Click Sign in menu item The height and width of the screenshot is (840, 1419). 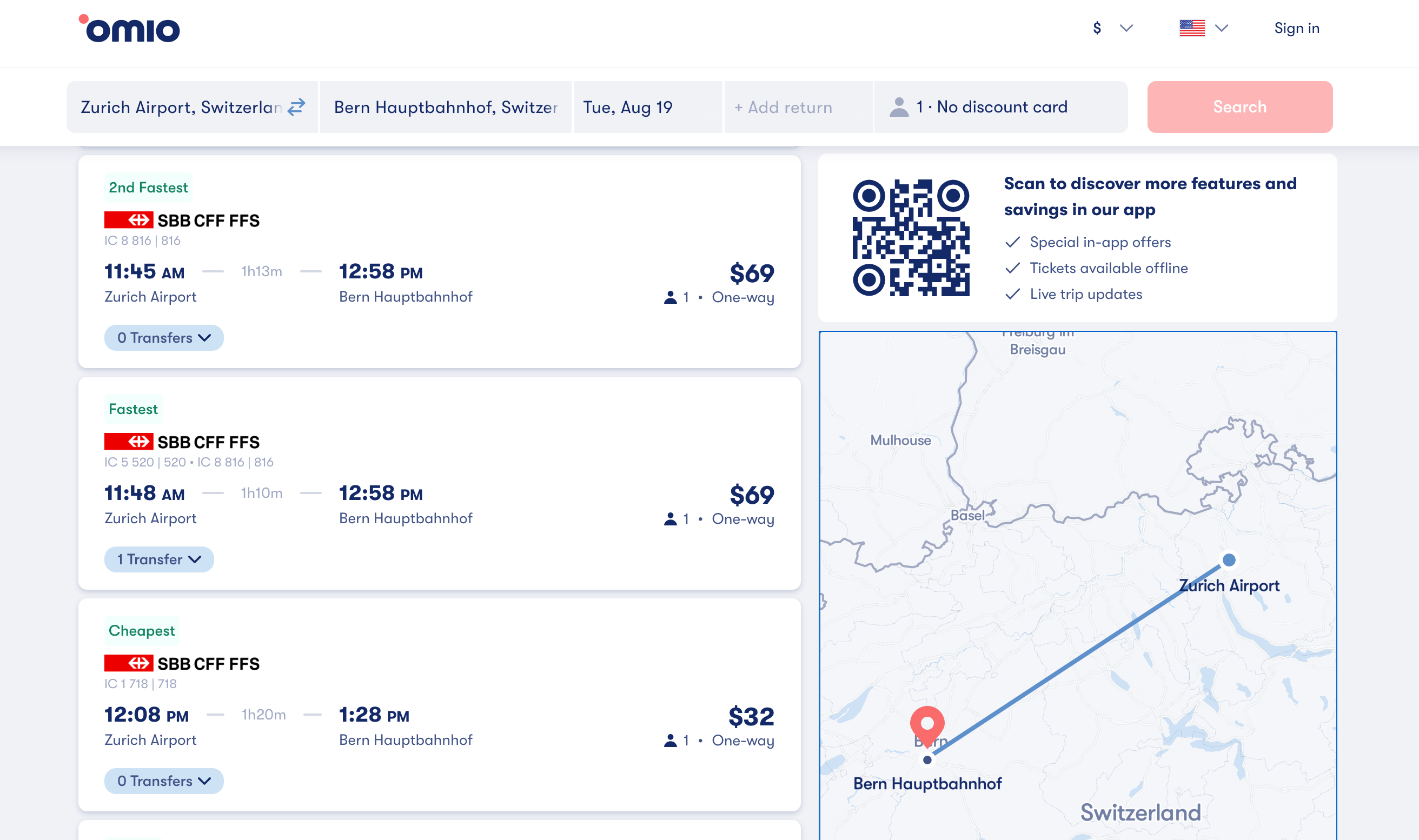click(1297, 28)
